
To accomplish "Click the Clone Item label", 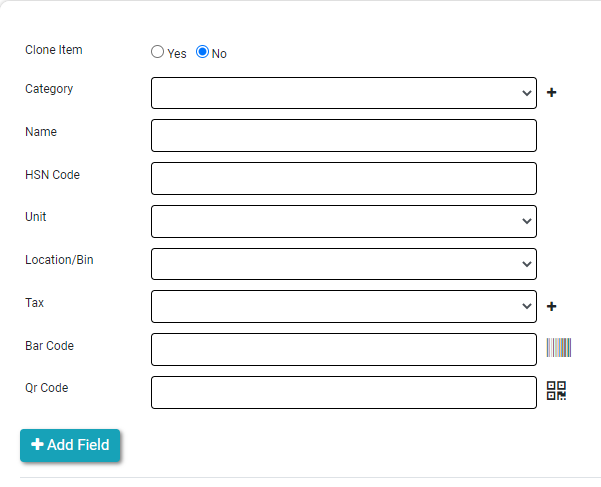I will 54,50.
